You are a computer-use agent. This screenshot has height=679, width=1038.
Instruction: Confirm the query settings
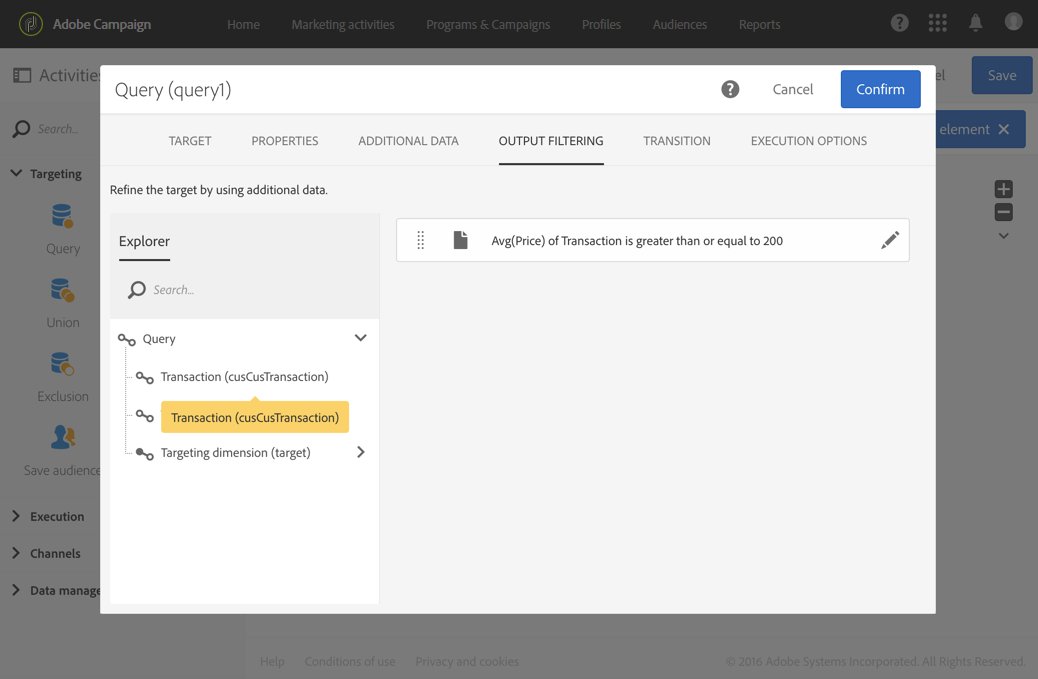(880, 89)
